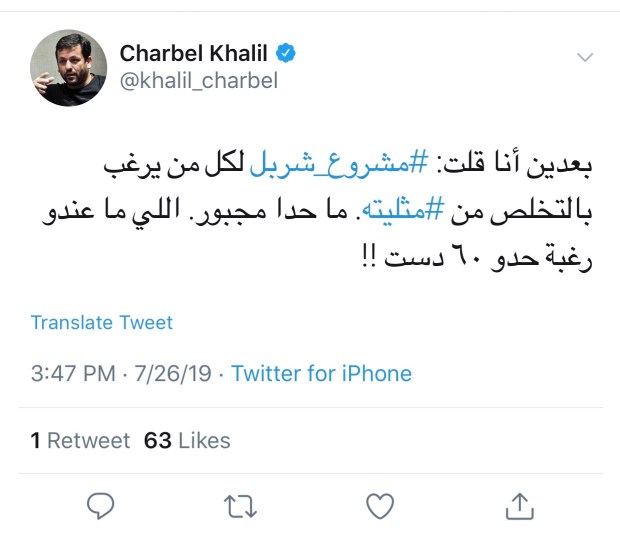Screen dimensions: 620x538
Task: Tap the share upload icon
Action: click(x=518, y=507)
